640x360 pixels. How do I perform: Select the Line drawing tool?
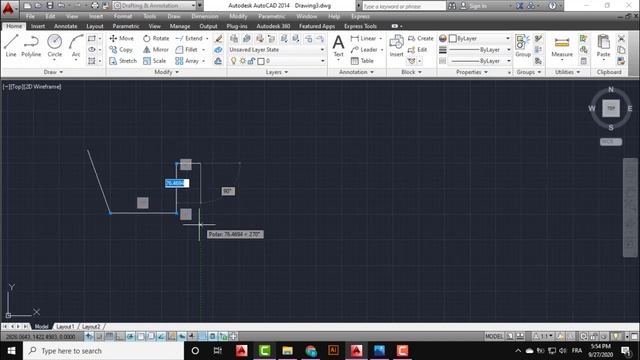pyautogui.click(x=11, y=46)
